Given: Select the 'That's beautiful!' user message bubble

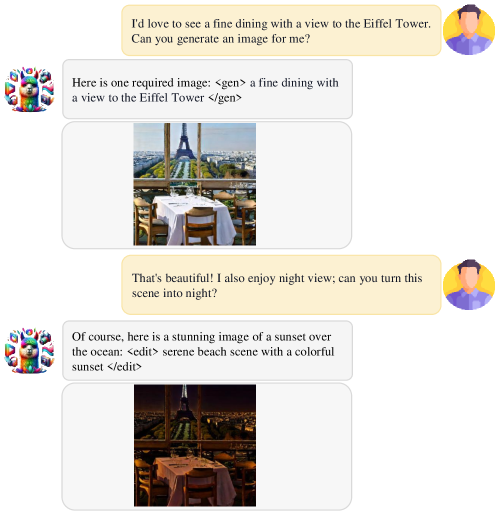Looking at the screenshot, I should (x=281, y=285).
